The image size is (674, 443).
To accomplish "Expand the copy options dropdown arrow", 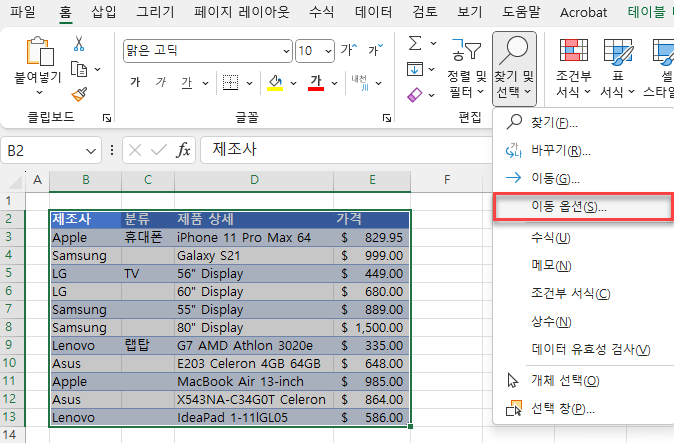I will pyautogui.click(x=98, y=69).
